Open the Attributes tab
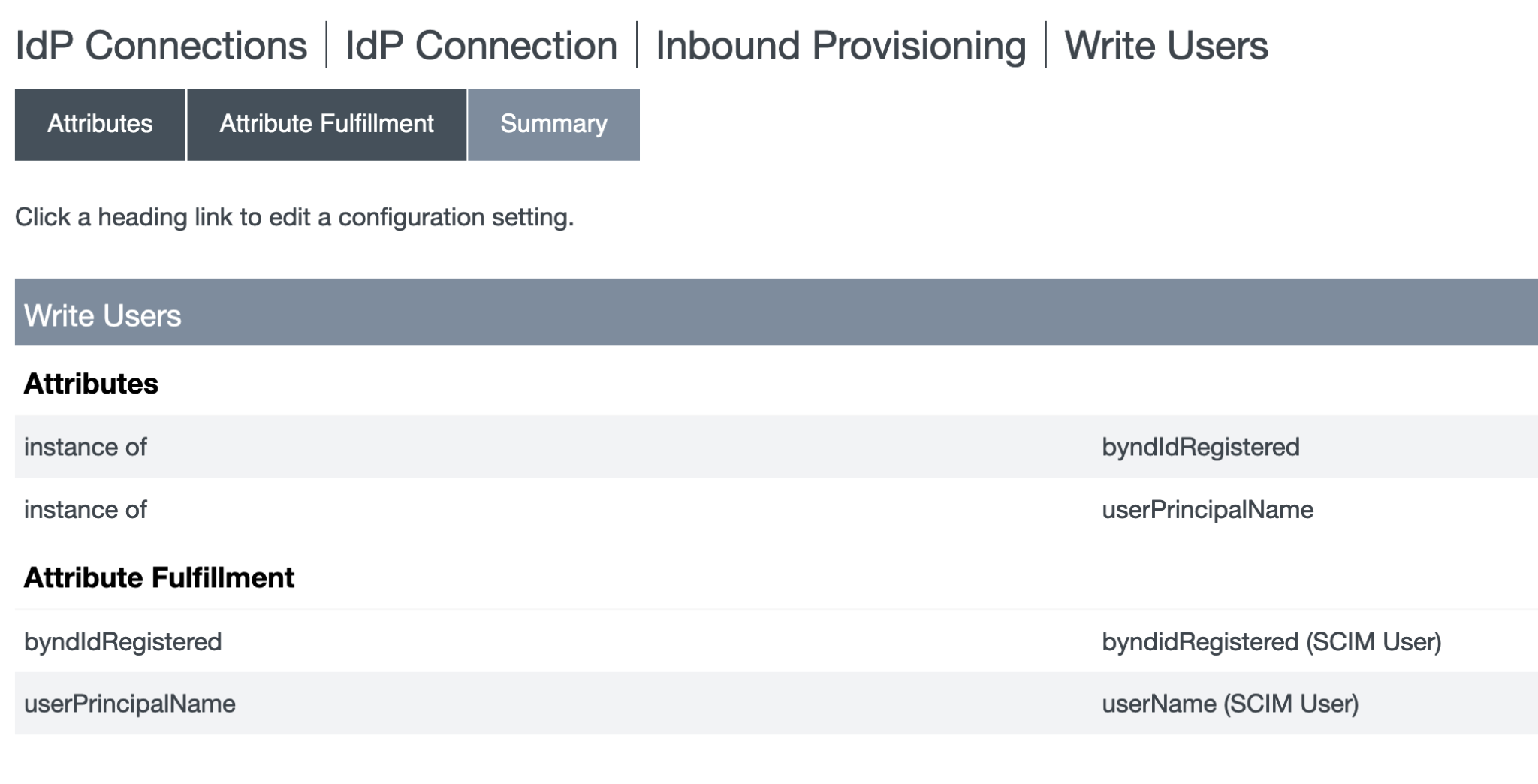The height and width of the screenshot is (784, 1538). (100, 124)
